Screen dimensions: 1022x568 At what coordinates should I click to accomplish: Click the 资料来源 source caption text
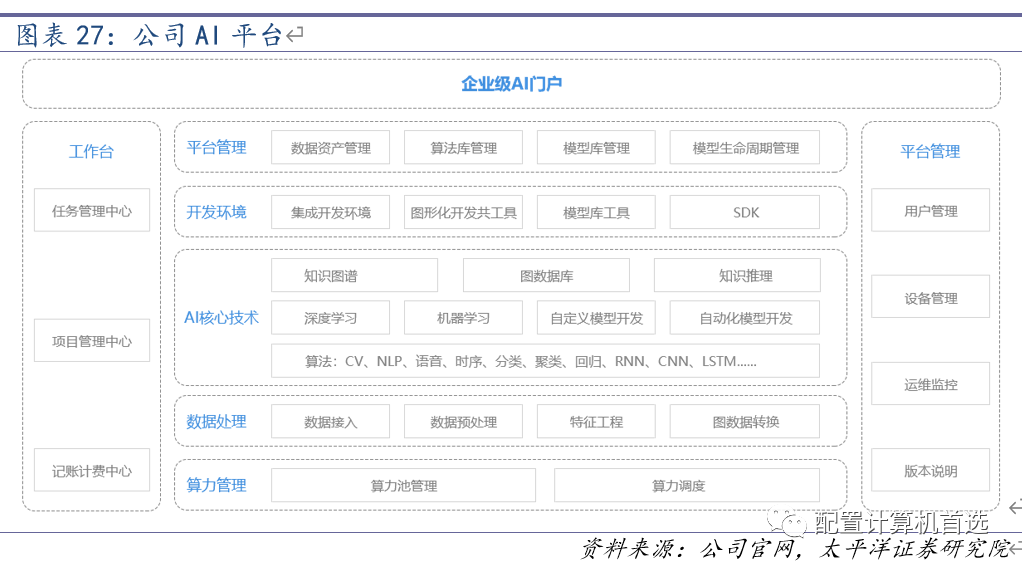(x=795, y=548)
